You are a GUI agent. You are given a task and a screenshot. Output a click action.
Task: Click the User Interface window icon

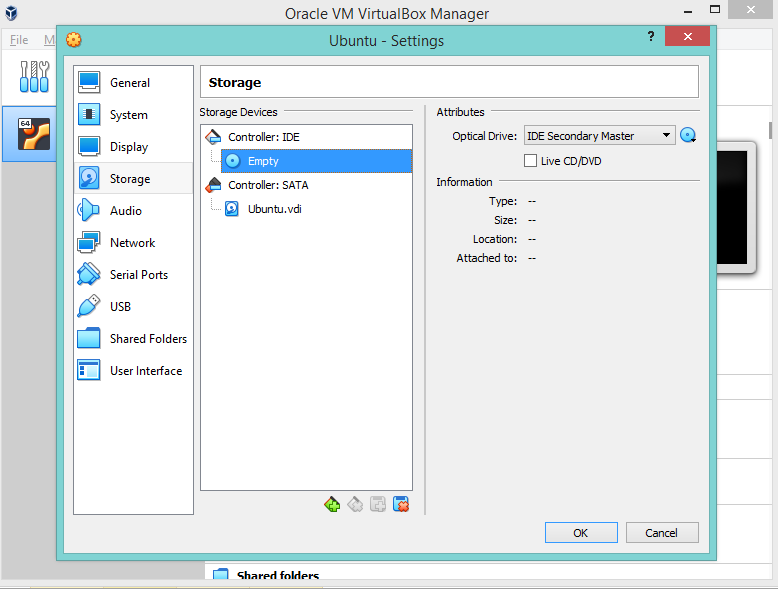pyautogui.click(x=89, y=370)
